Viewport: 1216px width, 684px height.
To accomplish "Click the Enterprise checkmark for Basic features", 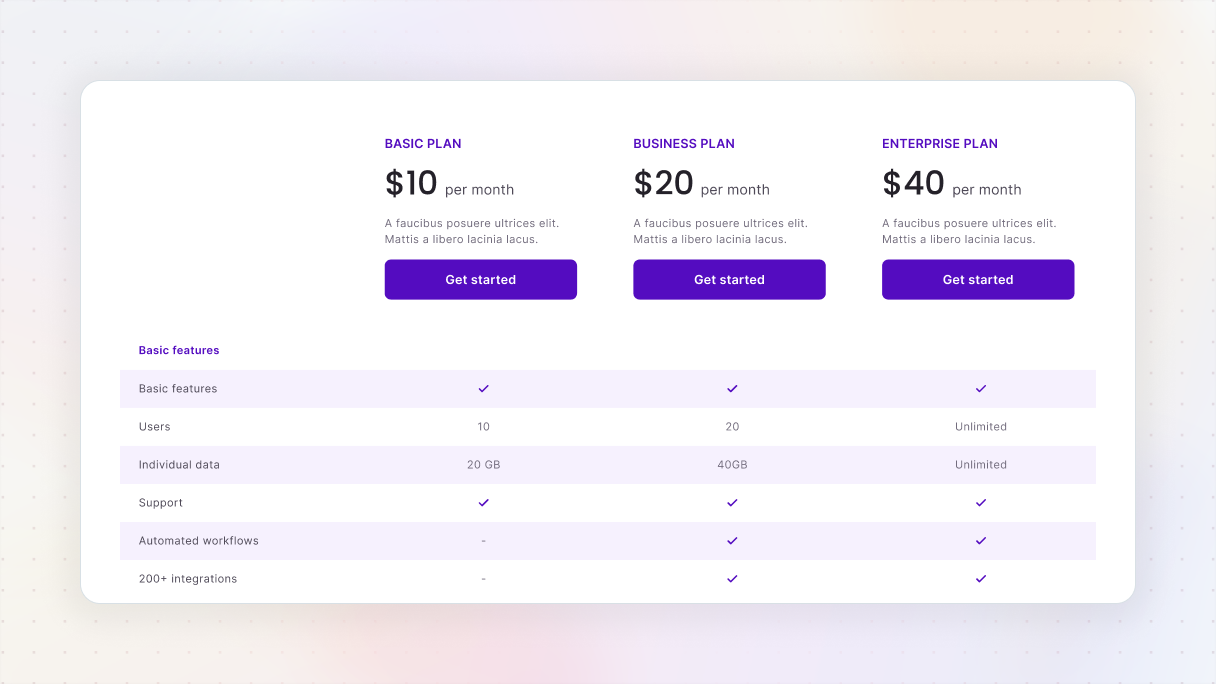I will (980, 388).
